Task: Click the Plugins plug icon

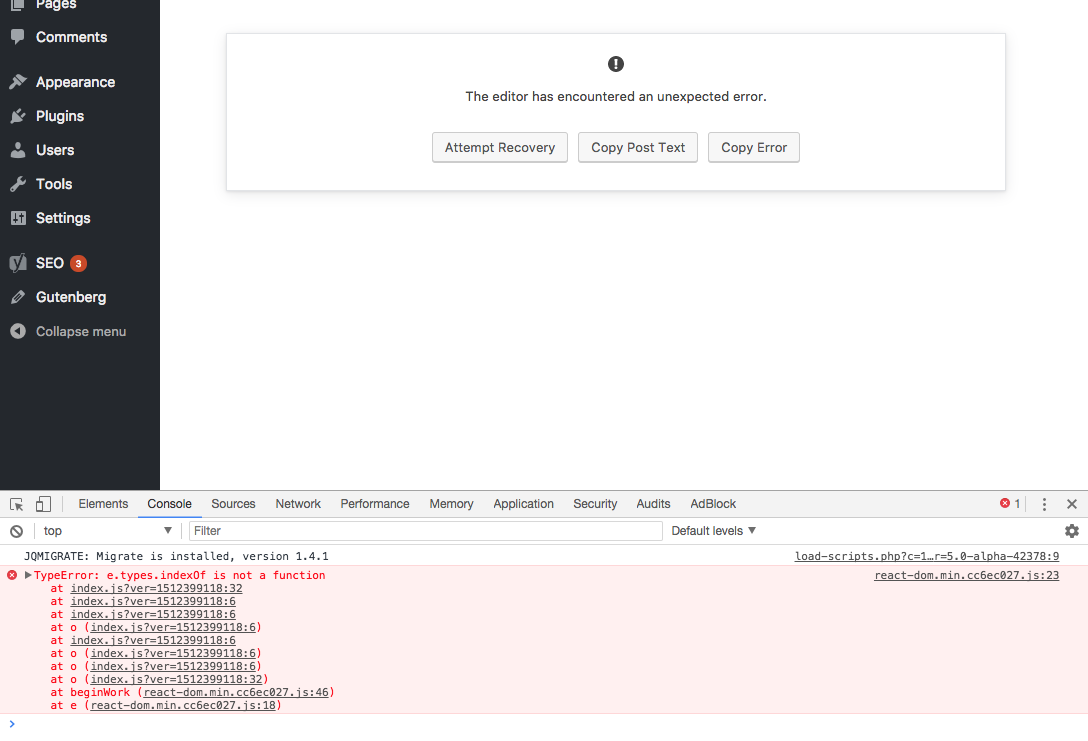Action: click(x=18, y=116)
